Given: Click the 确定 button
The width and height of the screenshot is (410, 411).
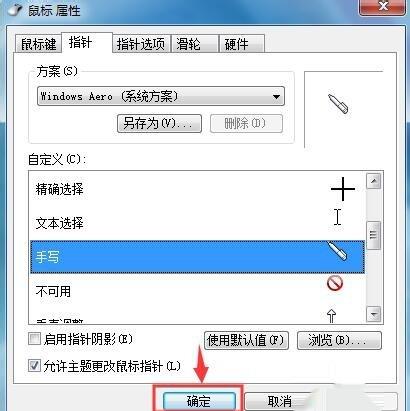Looking at the screenshot, I should pos(199,401).
